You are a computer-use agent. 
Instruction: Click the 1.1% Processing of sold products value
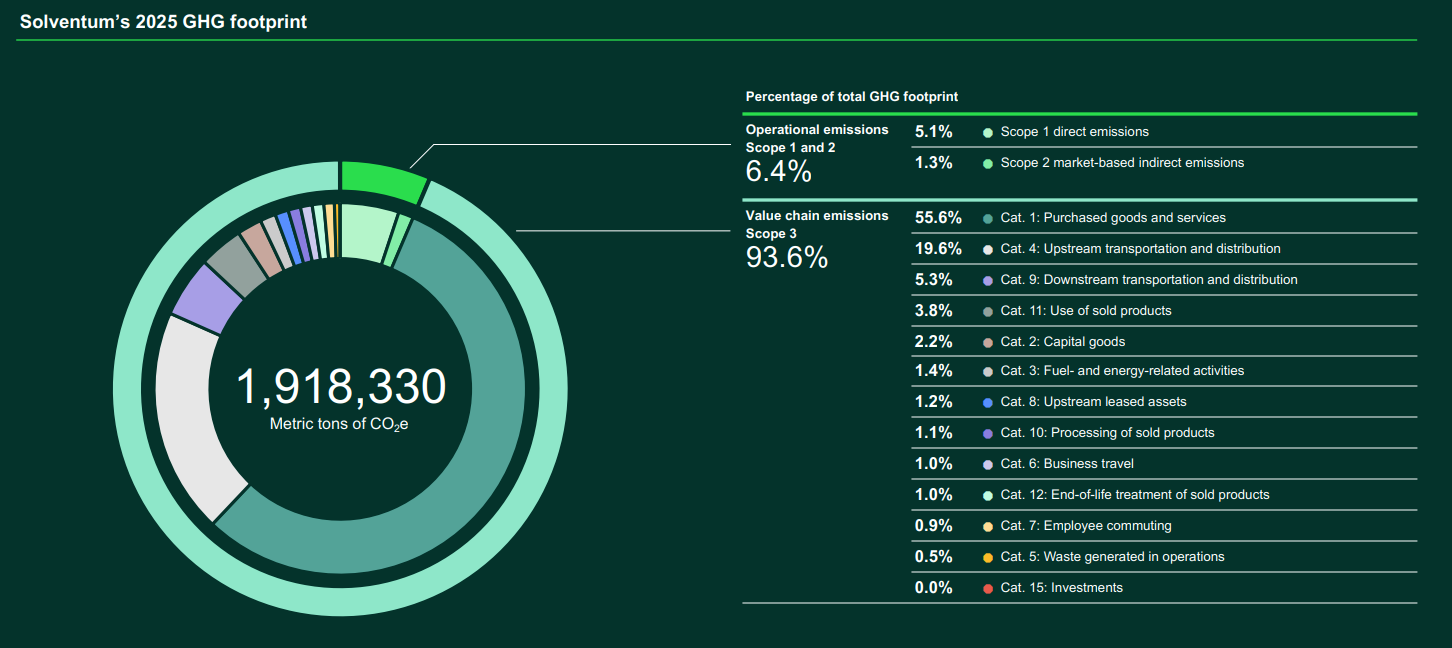pos(934,433)
